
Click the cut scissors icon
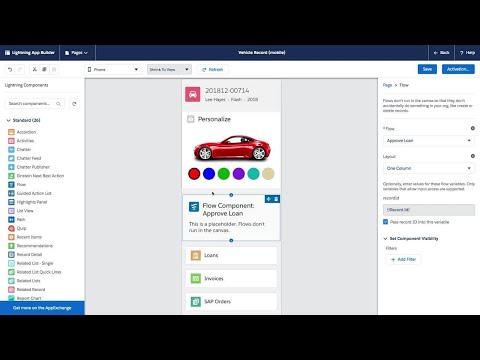click(x=34, y=69)
